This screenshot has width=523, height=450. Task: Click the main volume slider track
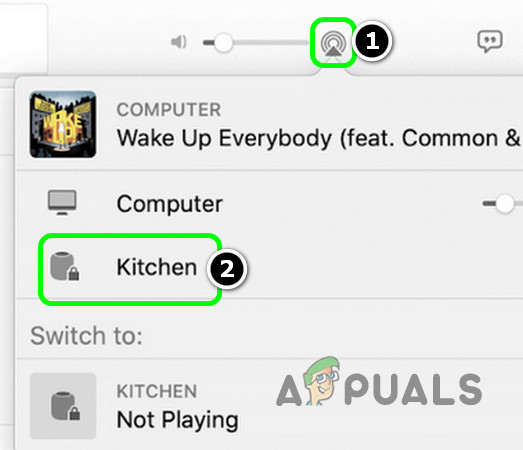pyautogui.click(x=257, y=43)
